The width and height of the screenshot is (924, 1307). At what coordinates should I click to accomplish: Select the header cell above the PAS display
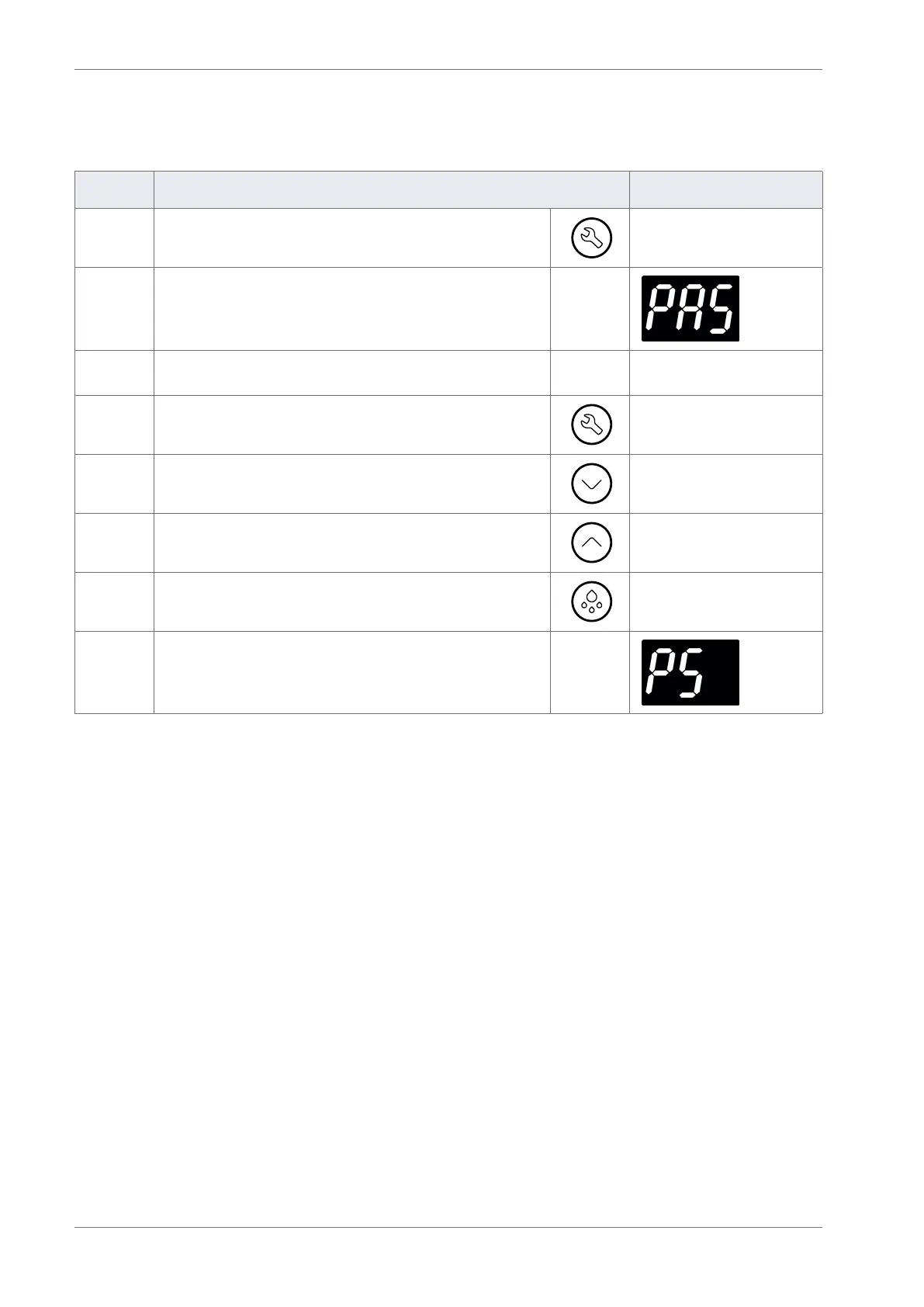(x=726, y=189)
